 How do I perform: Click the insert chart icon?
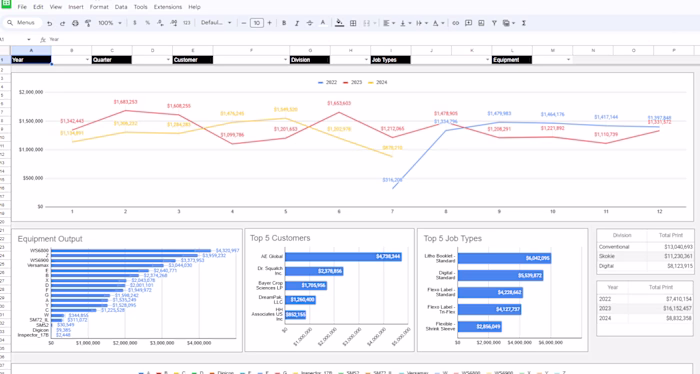coord(481,23)
